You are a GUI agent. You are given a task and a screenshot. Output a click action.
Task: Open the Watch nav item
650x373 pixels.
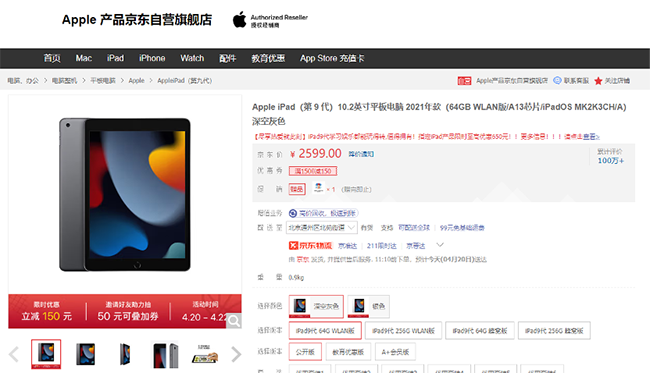192,58
